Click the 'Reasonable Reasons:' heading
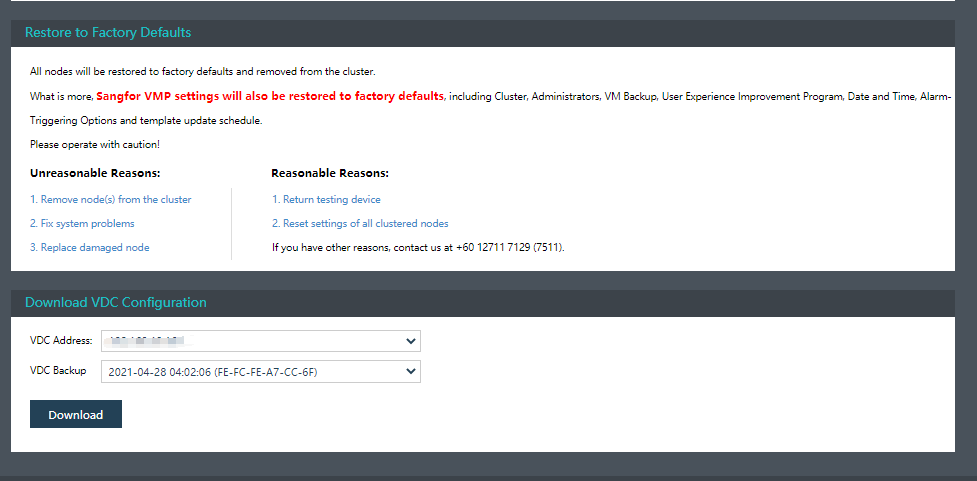977x481 pixels. pyautogui.click(x=330, y=173)
